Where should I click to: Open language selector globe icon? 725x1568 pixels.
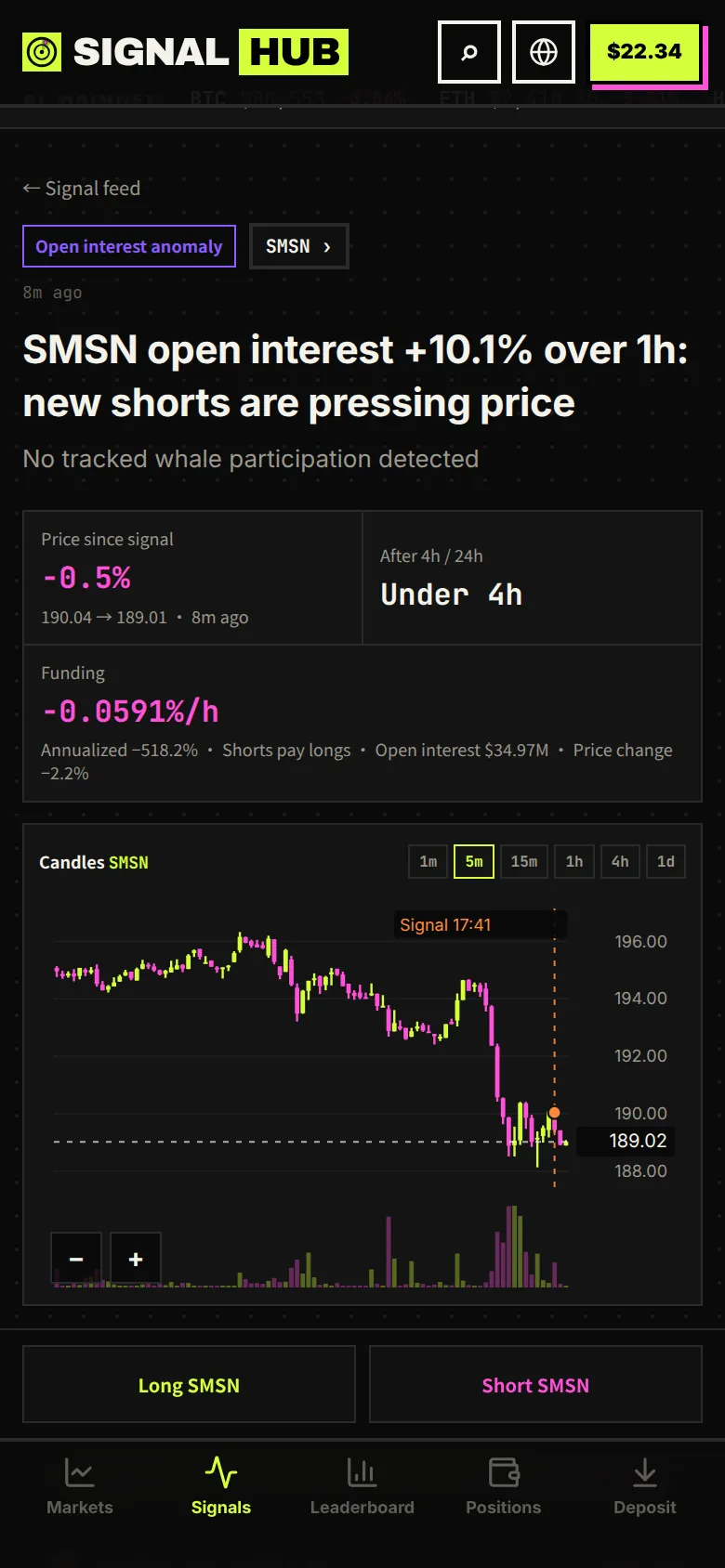tap(544, 52)
